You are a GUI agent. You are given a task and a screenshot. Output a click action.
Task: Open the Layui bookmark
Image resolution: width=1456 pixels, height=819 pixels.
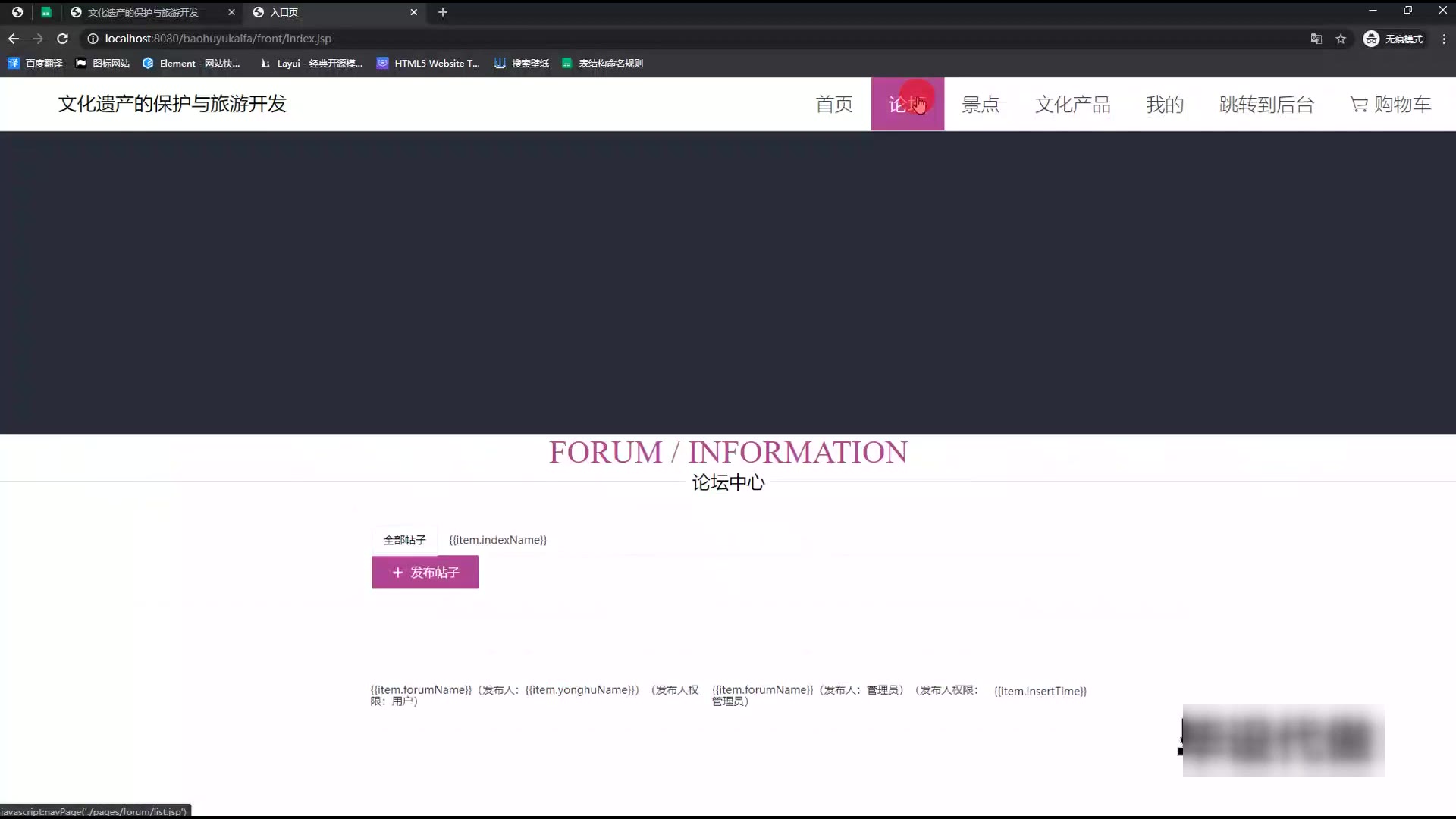311,64
